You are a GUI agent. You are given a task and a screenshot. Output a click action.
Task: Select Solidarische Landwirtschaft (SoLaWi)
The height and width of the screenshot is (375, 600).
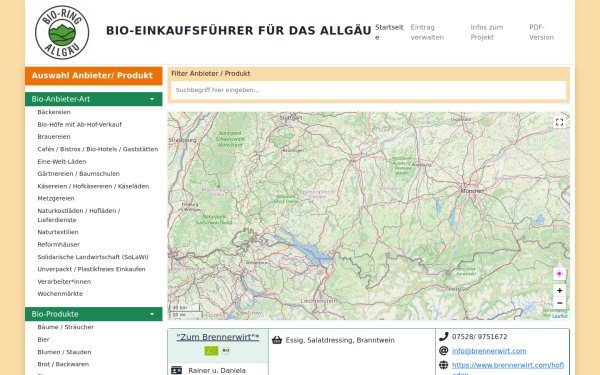pos(93,257)
